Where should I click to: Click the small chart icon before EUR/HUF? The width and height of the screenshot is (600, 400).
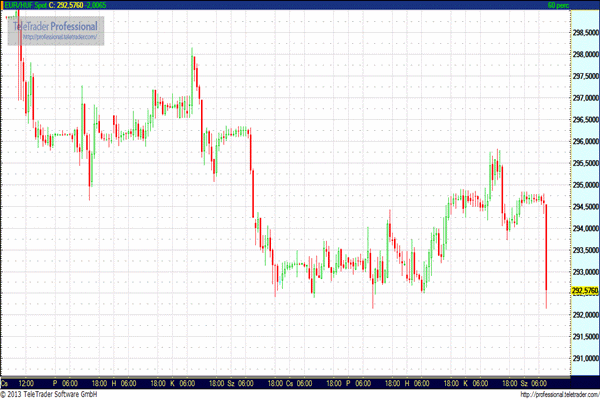point(4,6)
